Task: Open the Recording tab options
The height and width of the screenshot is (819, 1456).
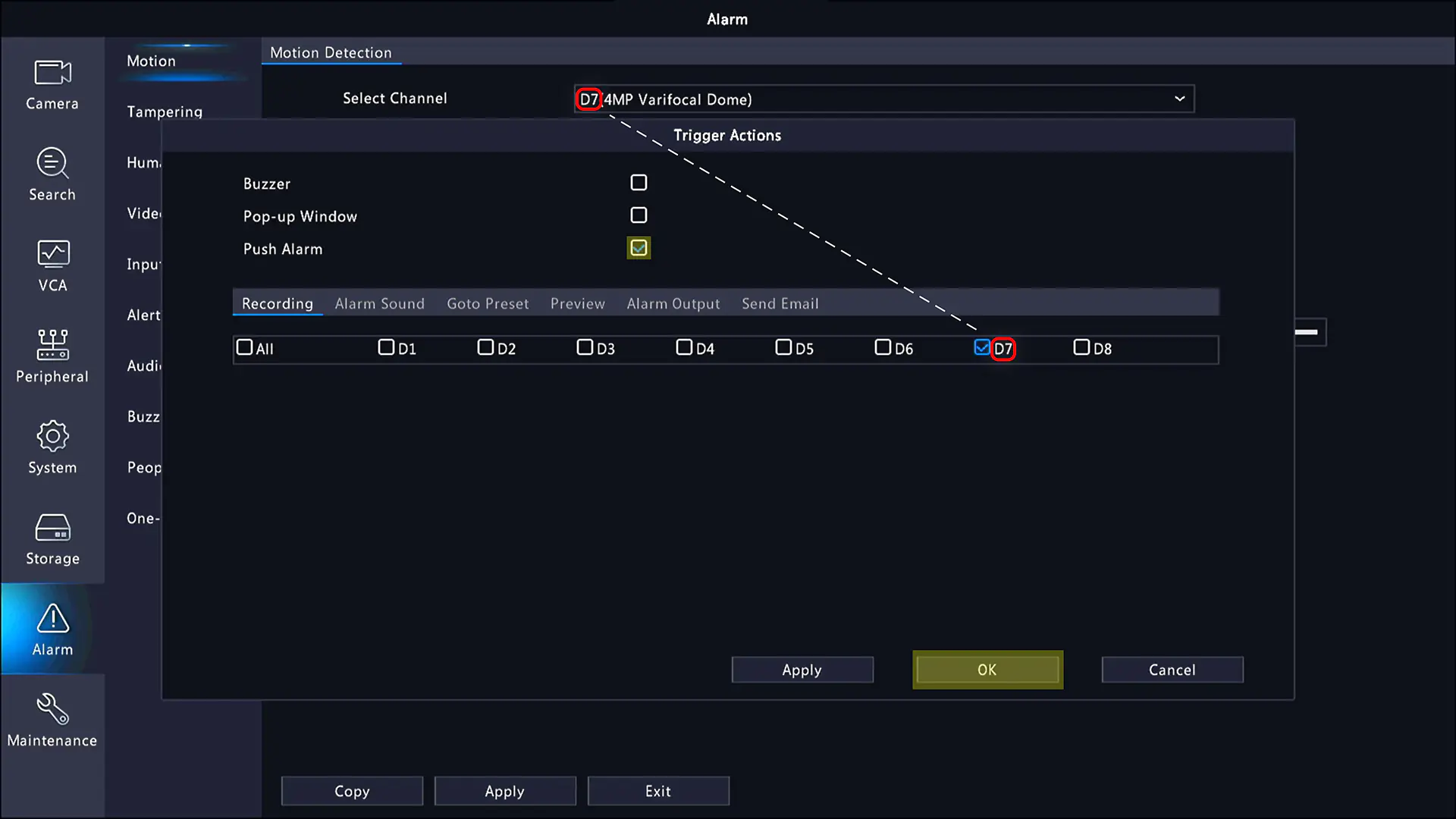Action: pos(277,303)
